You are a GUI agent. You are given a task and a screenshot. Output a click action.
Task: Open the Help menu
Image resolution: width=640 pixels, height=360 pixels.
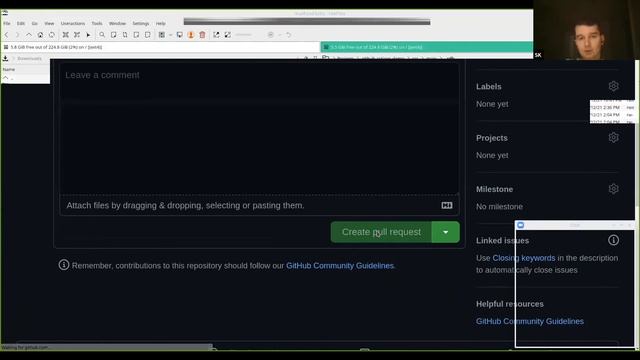click(161, 24)
